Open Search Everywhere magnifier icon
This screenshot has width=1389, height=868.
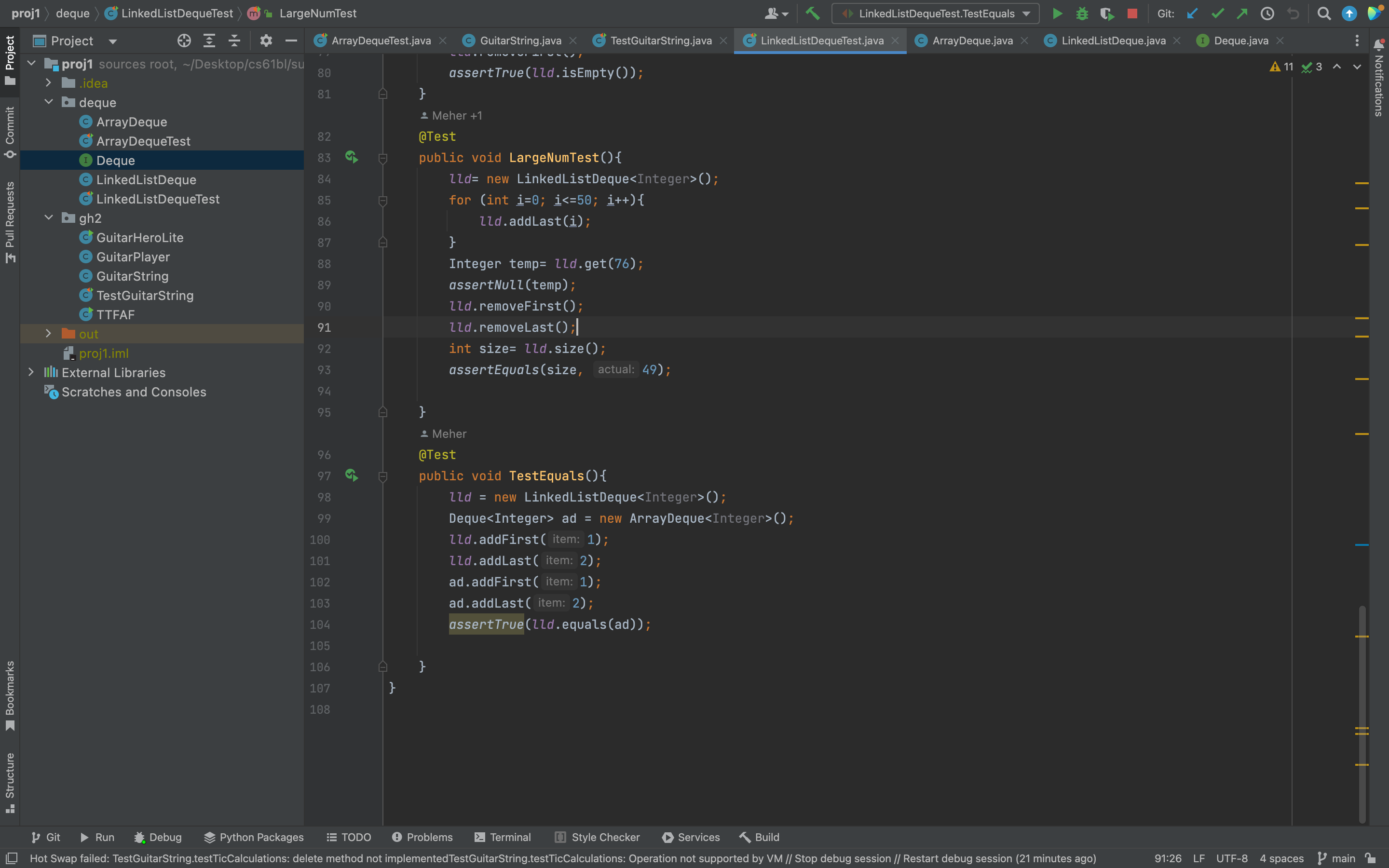(1323, 13)
